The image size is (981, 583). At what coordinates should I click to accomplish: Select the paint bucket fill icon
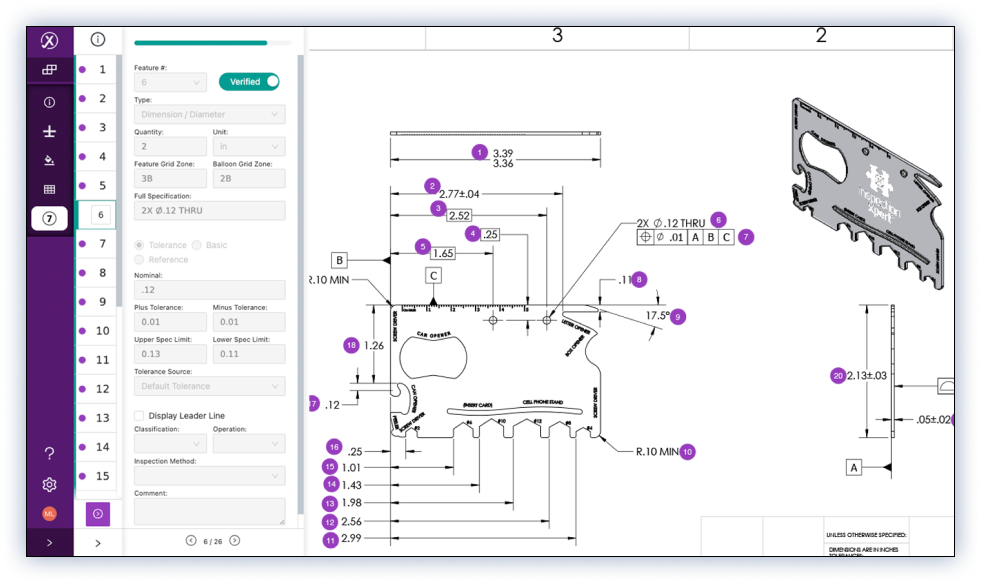49,160
